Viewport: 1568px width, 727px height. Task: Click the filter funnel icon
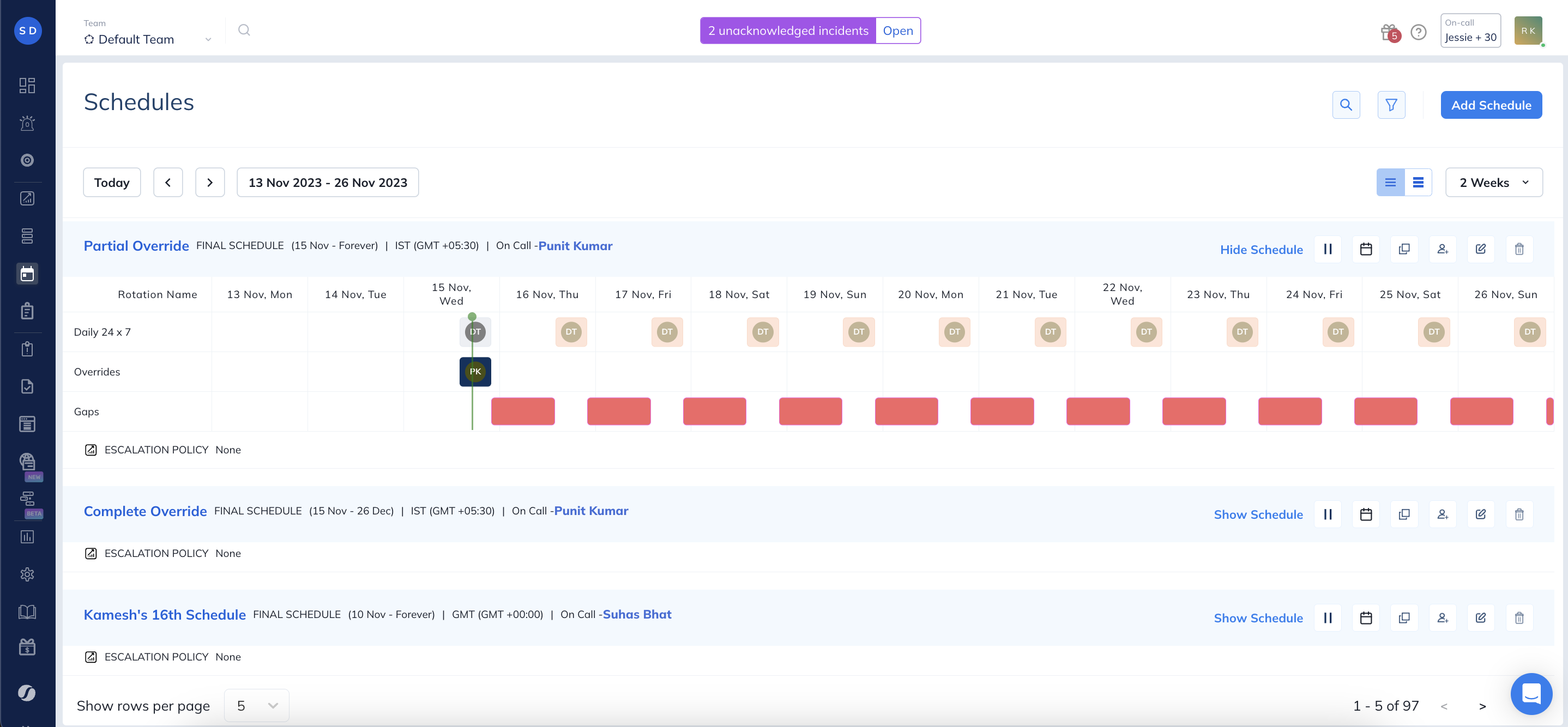point(1391,105)
